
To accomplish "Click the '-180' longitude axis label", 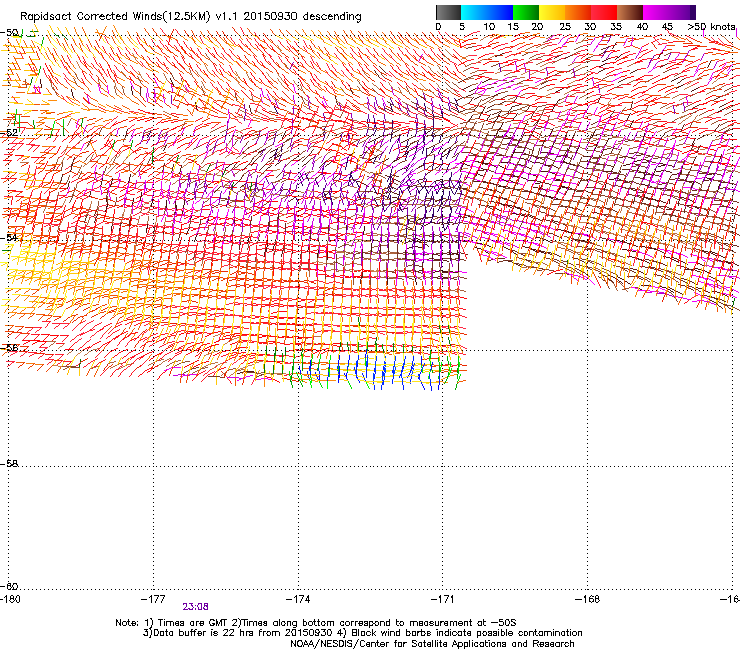I will [x=10, y=599].
